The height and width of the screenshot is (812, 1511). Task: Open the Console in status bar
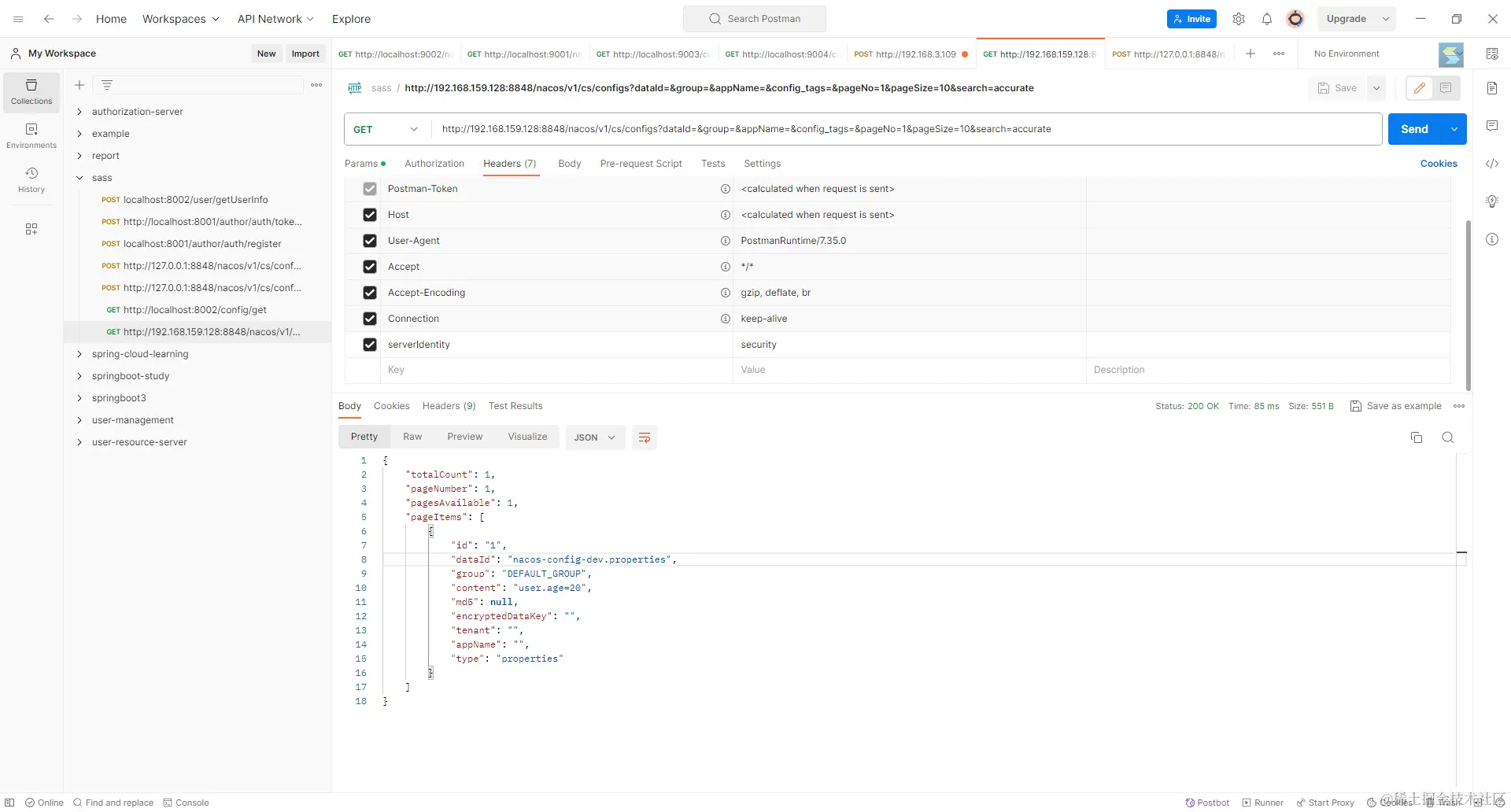(x=187, y=803)
